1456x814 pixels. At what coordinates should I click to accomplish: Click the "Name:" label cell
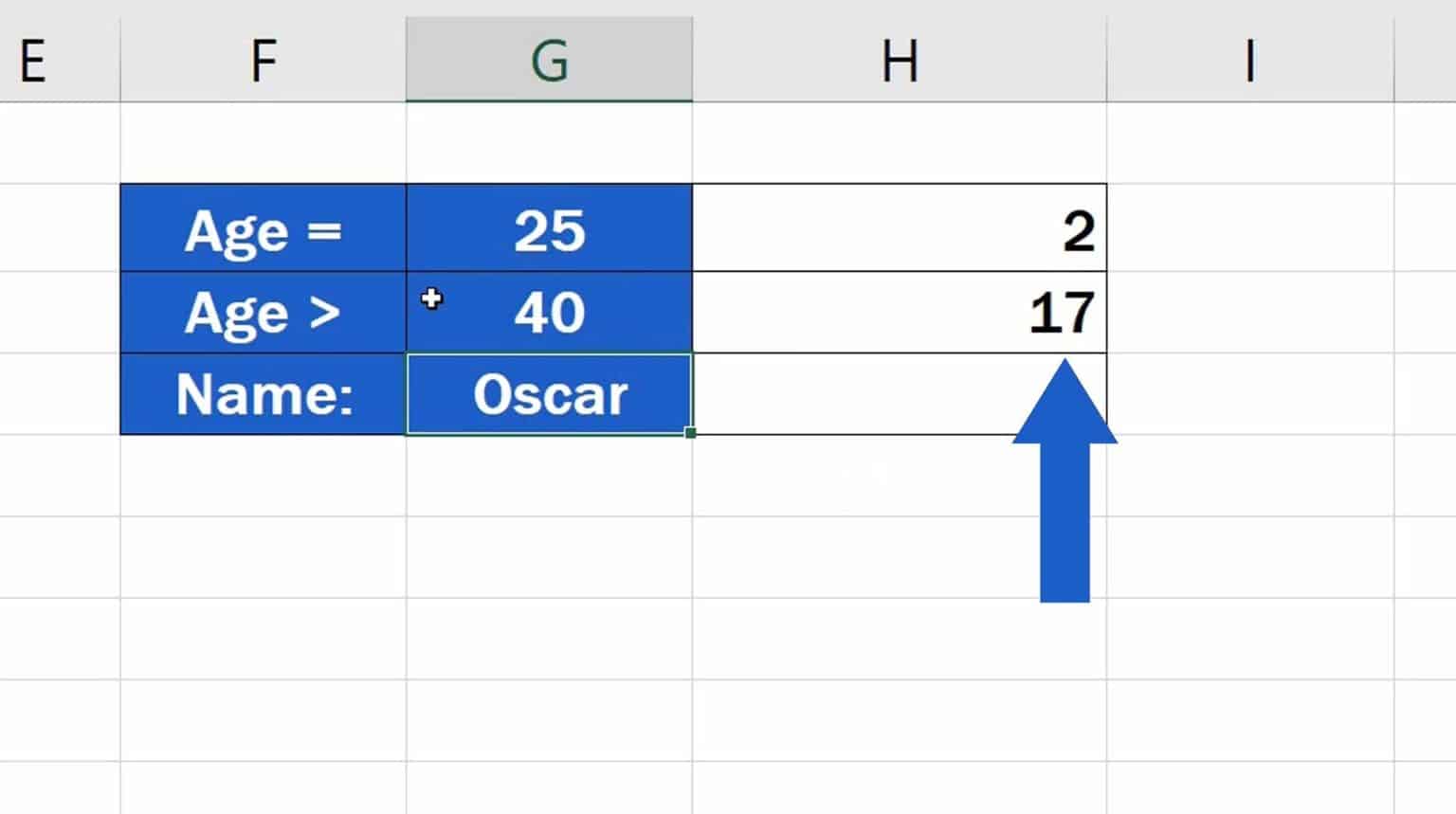pyautogui.click(x=263, y=394)
